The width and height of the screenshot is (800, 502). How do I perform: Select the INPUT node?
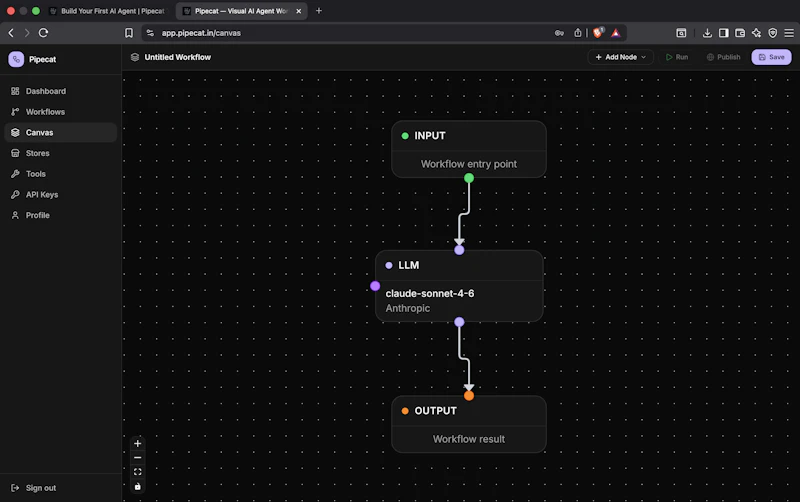pyautogui.click(x=469, y=149)
